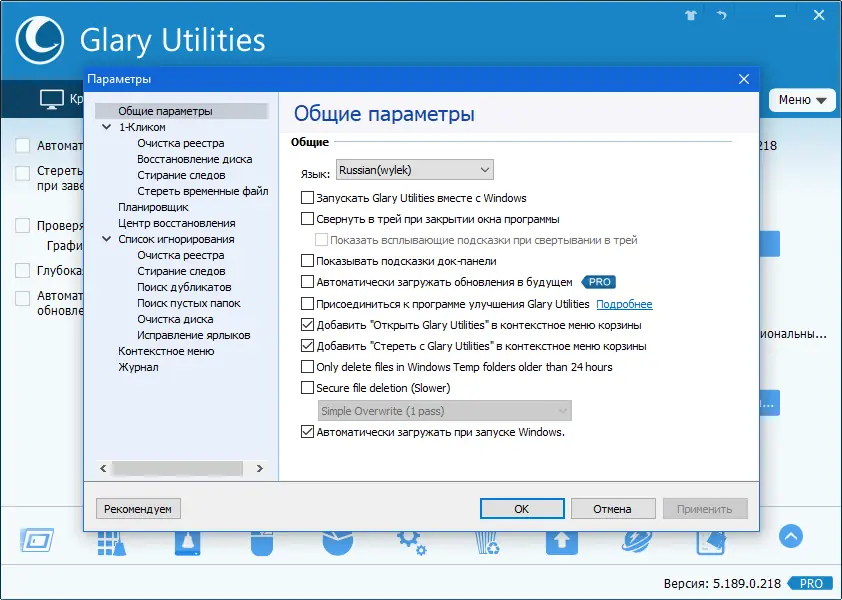Screen dimensions: 842x600
Task: Enable Only delete files older than 24 hours
Action: 307,367
